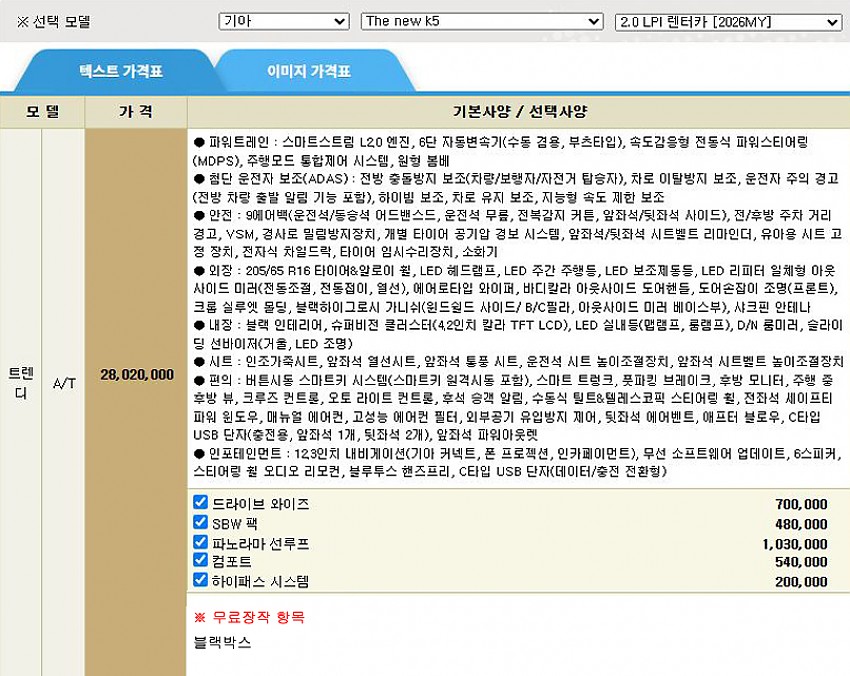The width and height of the screenshot is (850, 676).
Task: Click the 모델 column header
Action: click(x=42, y=109)
